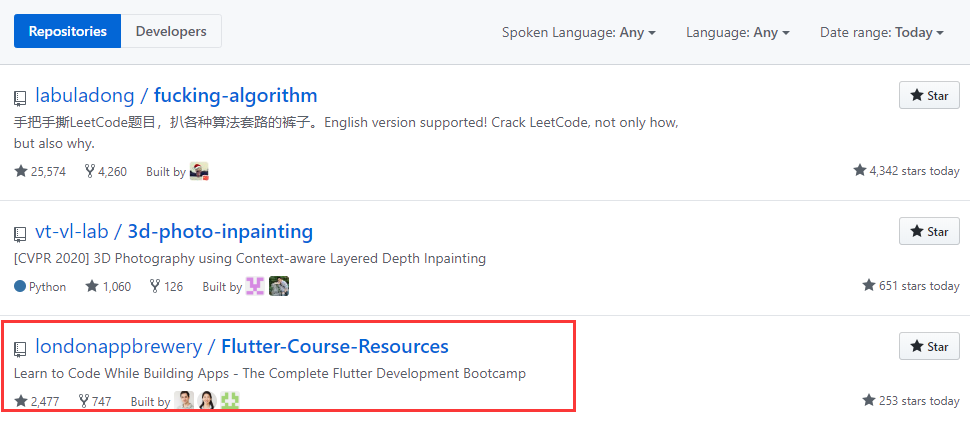The height and width of the screenshot is (421, 970).
Task: View the 25,574 stargazers count
Action: pyautogui.click(x=40, y=171)
